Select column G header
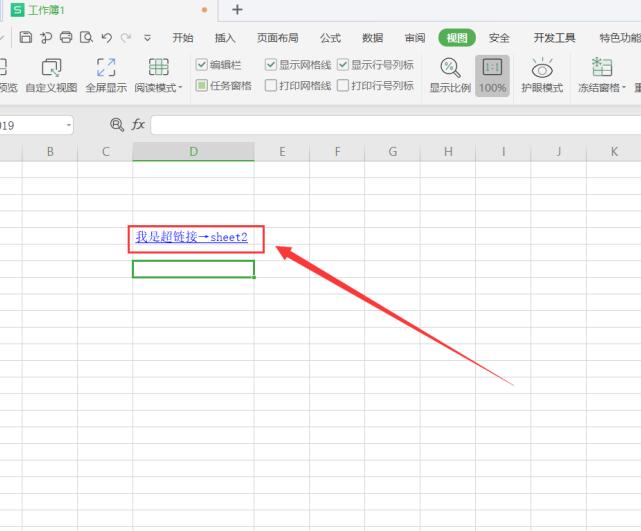The image size is (641, 531). point(392,152)
